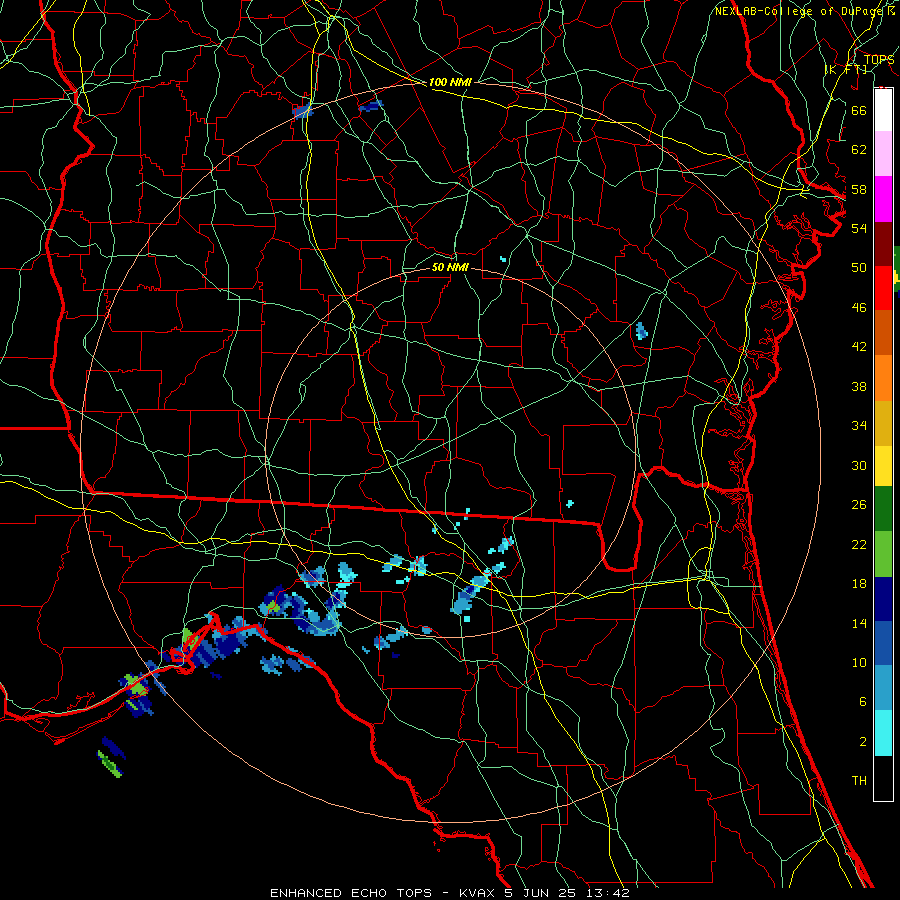Click the legend value 10
This screenshot has height=900, width=900.
click(859, 662)
